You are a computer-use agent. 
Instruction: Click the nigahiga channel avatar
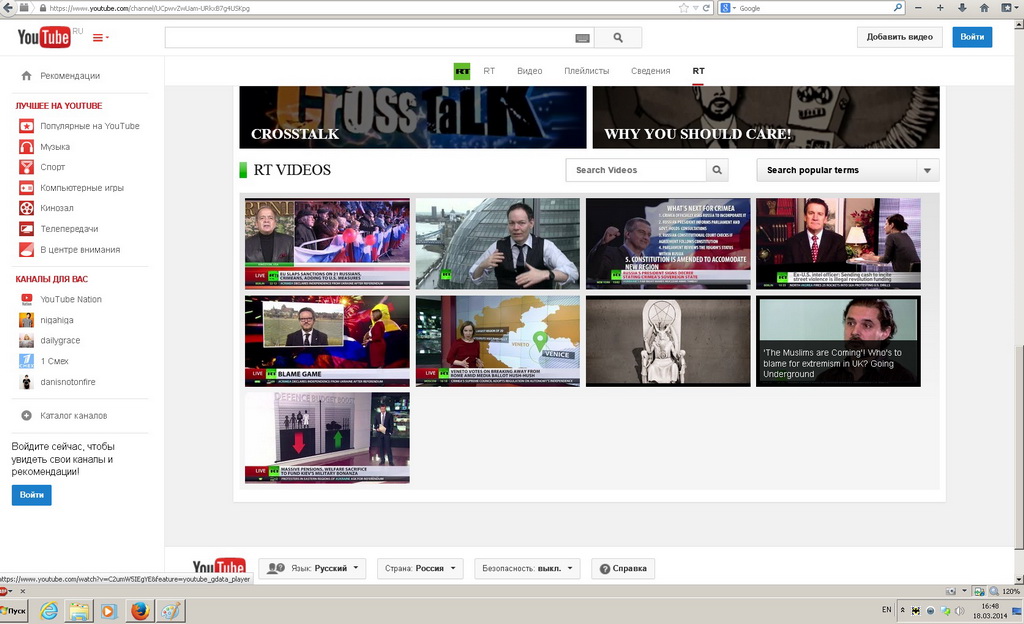point(26,320)
